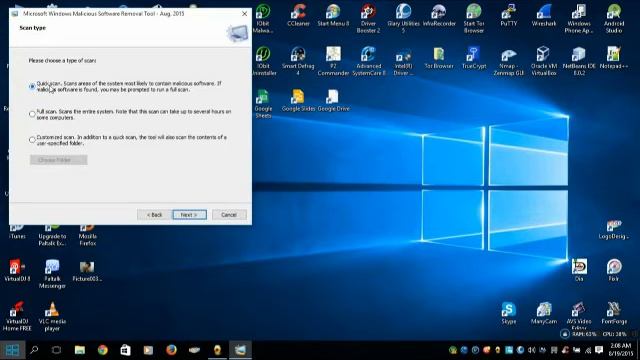Image resolution: width=640 pixels, height=360 pixels.
Task: Open Google Slides desktop icon
Action: click(x=298, y=101)
